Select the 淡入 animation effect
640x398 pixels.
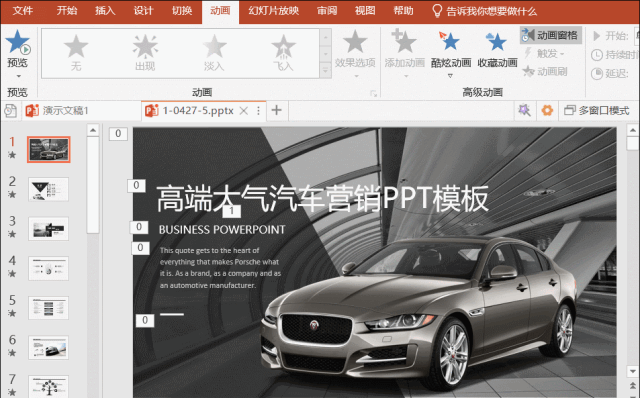click(x=214, y=53)
